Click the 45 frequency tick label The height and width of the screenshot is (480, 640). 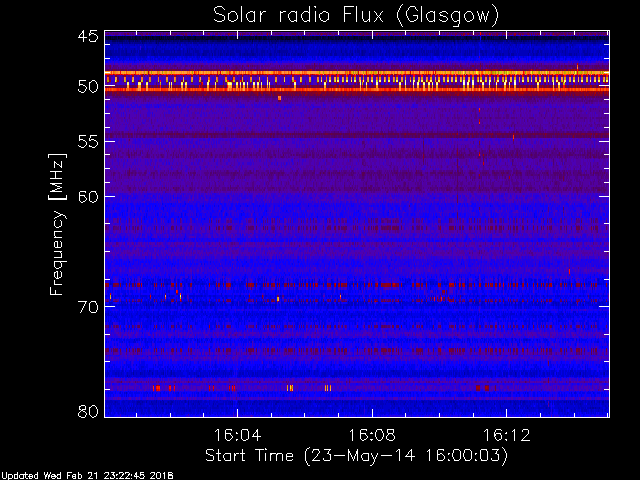pyautogui.click(x=88, y=36)
